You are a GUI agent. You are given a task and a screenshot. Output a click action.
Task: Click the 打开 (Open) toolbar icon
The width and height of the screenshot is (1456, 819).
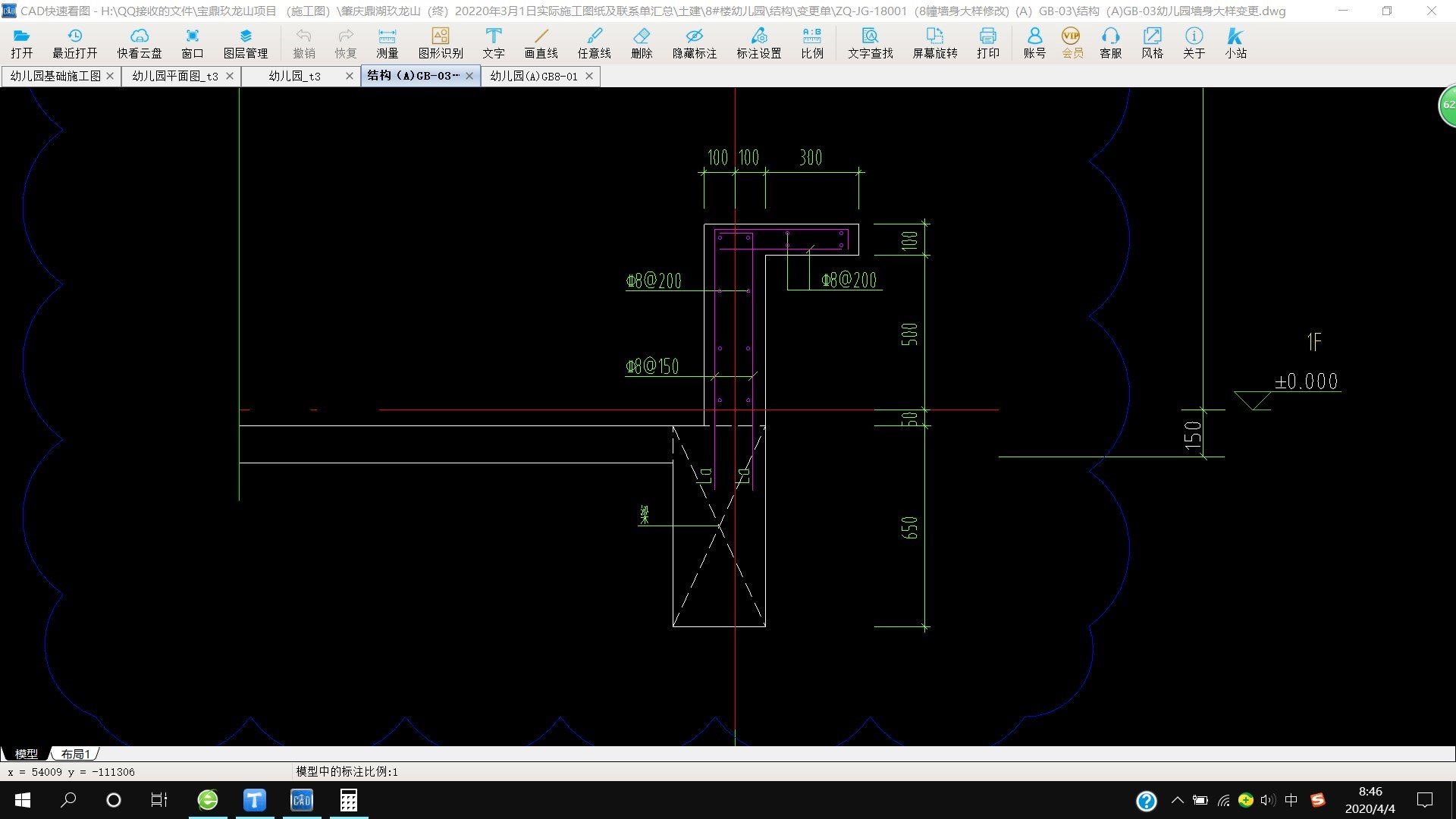[22, 43]
